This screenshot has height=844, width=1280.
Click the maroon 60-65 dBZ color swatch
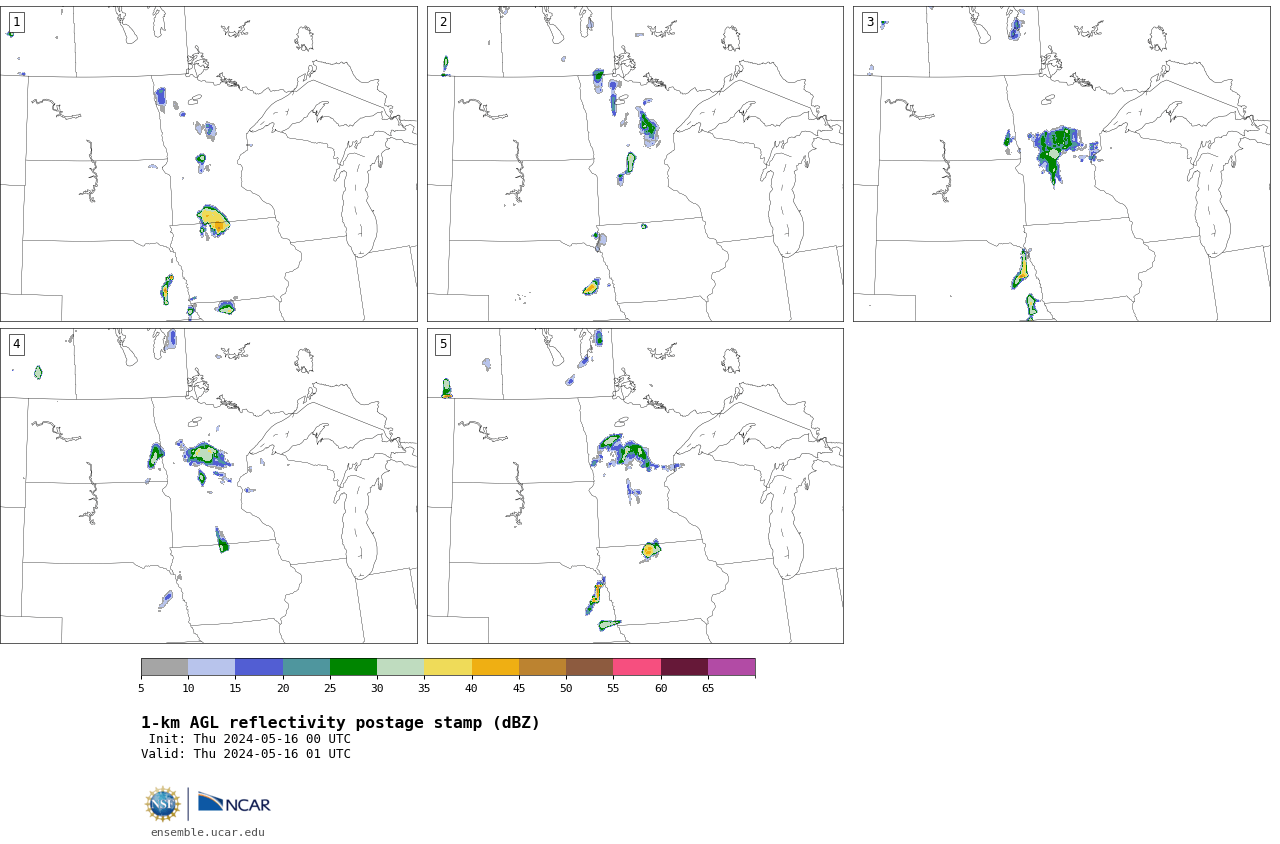684,667
